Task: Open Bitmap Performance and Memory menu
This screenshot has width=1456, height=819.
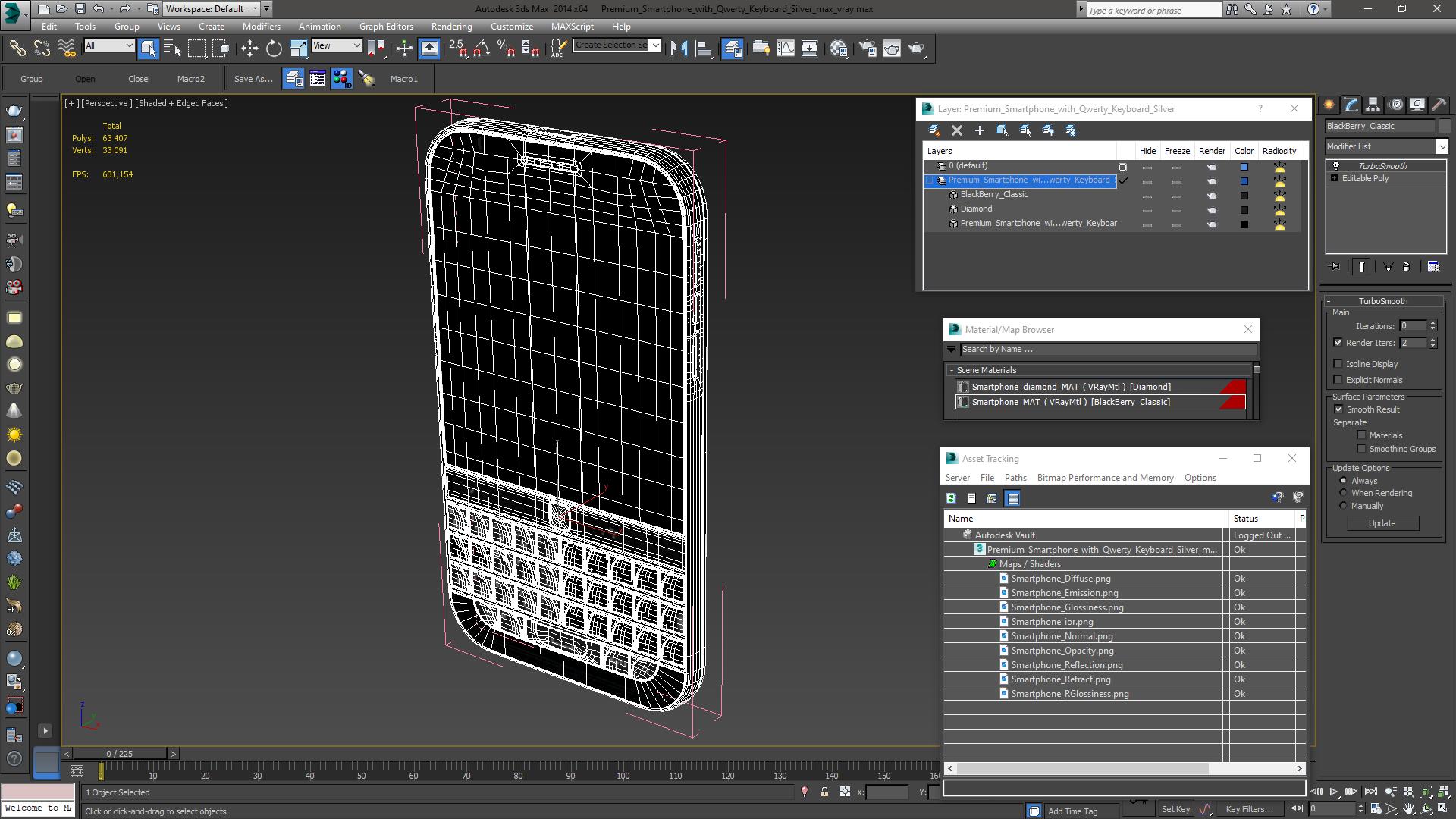Action: tap(1105, 478)
